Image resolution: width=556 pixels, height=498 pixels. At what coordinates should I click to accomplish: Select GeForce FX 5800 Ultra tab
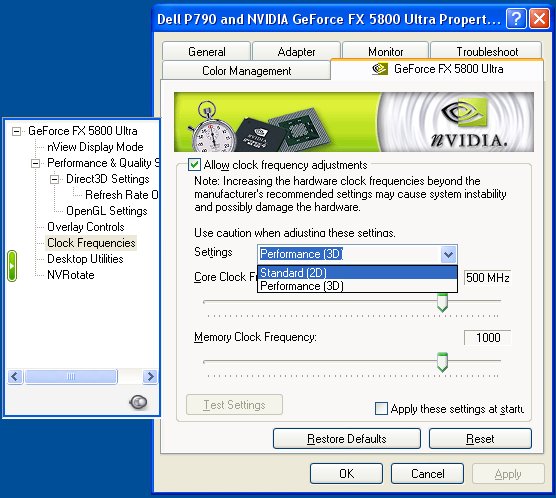[437, 69]
